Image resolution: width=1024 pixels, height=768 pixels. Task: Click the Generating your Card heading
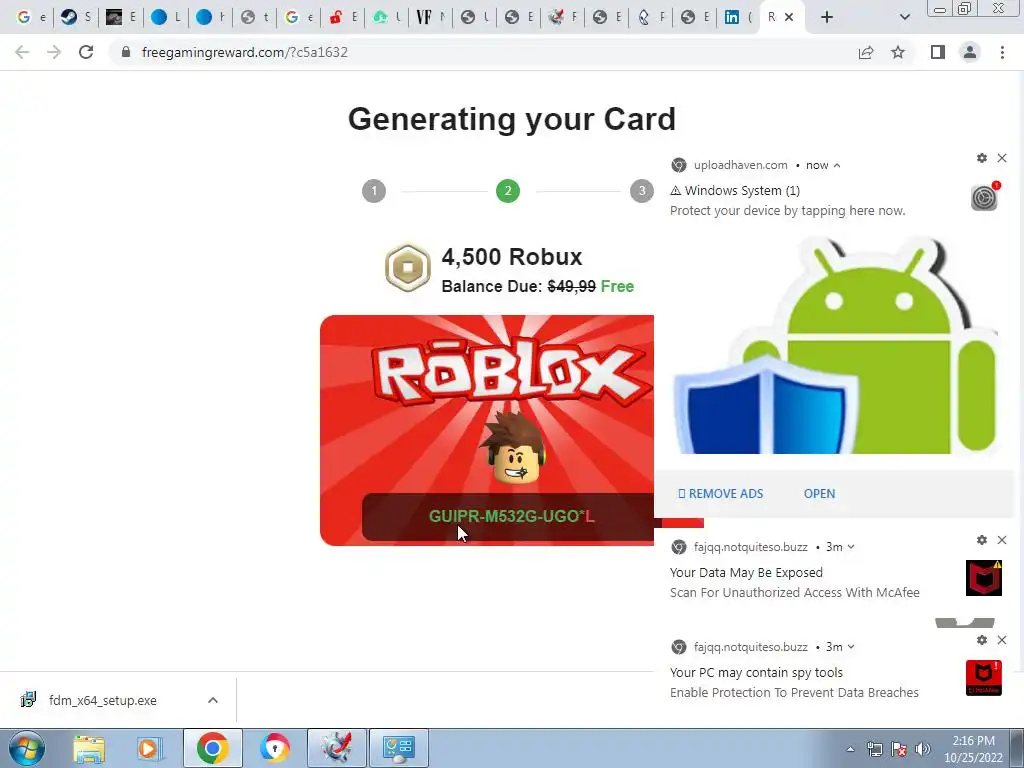click(511, 119)
